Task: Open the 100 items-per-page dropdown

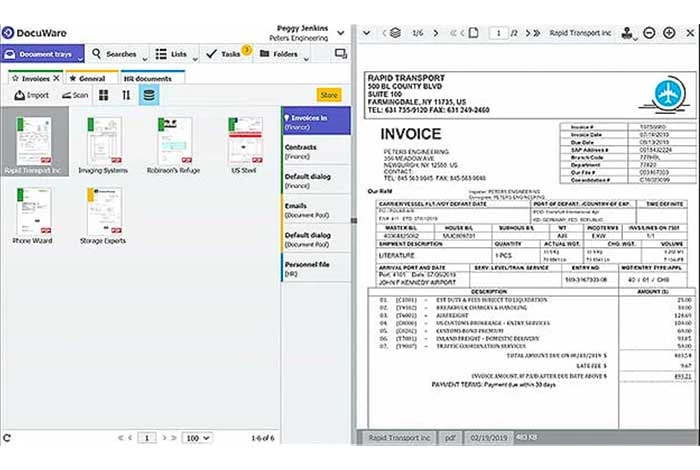Action: click(197, 438)
